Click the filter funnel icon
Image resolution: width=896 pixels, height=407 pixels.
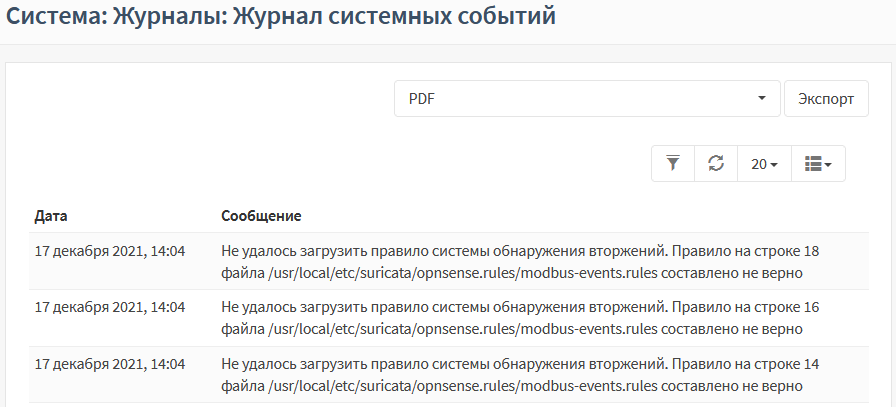point(673,164)
